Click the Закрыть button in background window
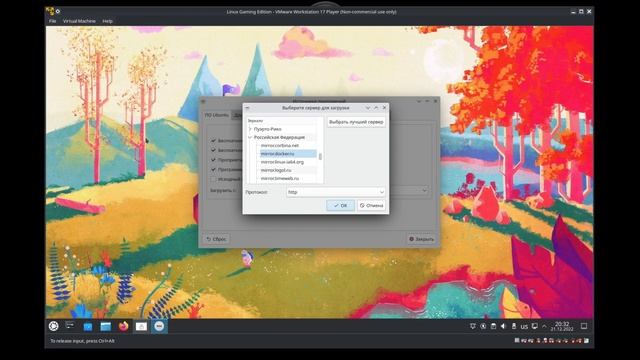640x360 pixels. click(422, 239)
